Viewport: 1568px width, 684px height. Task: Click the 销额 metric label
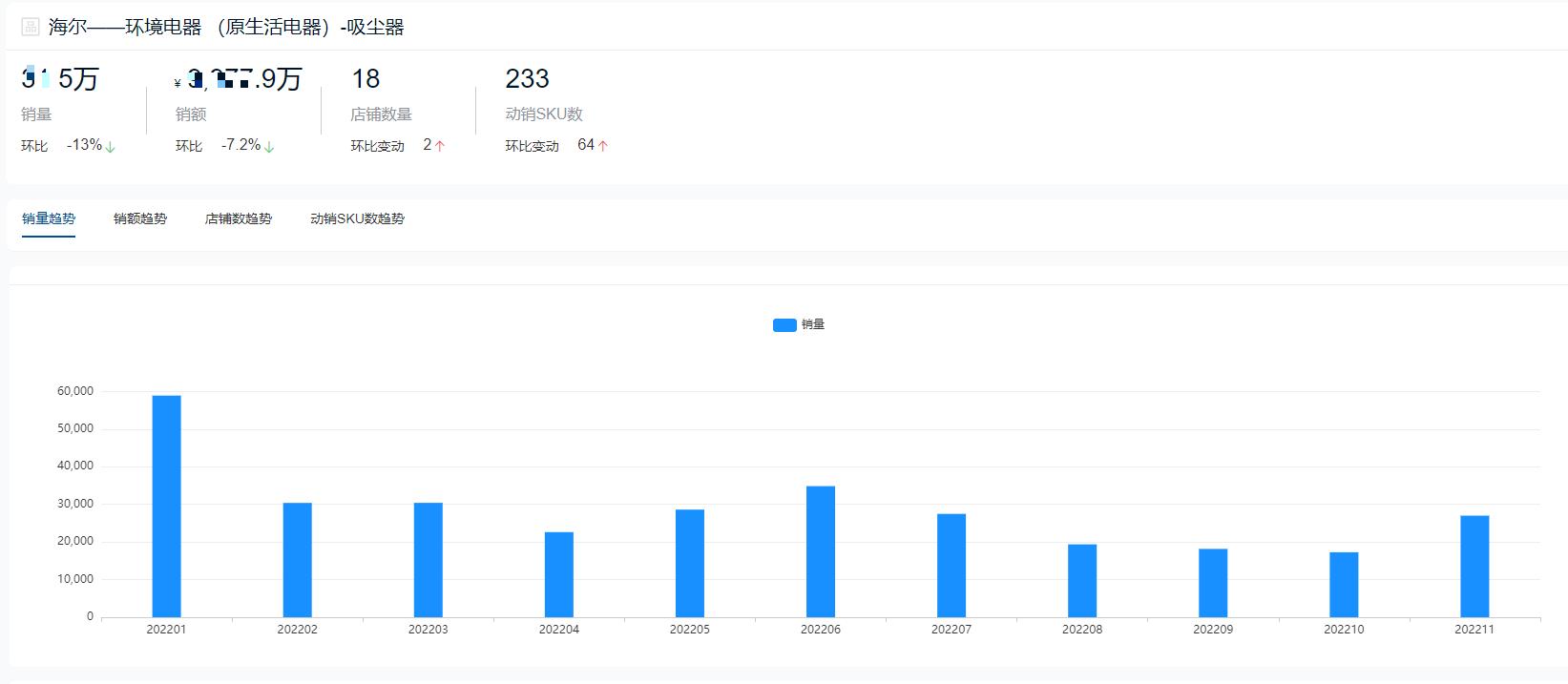coord(191,114)
